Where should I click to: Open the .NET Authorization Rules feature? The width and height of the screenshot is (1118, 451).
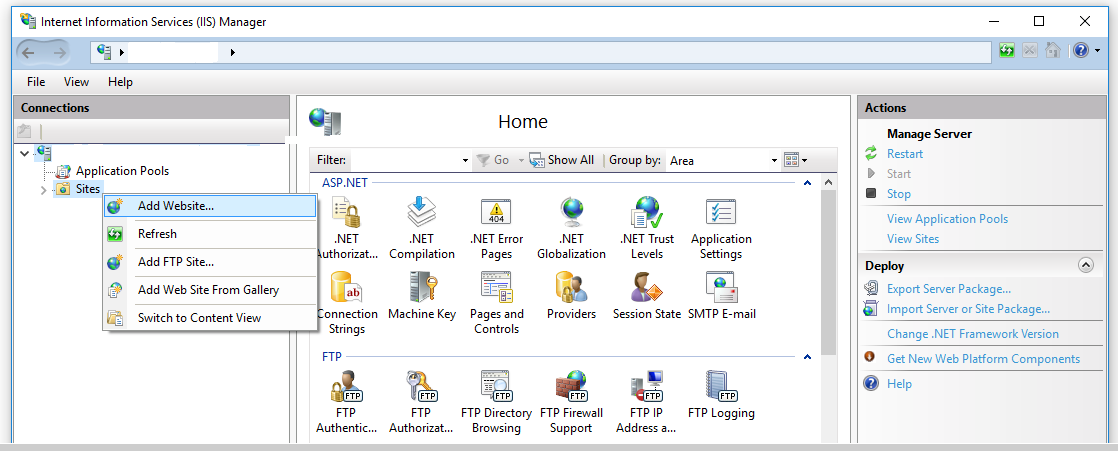point(347,228)
